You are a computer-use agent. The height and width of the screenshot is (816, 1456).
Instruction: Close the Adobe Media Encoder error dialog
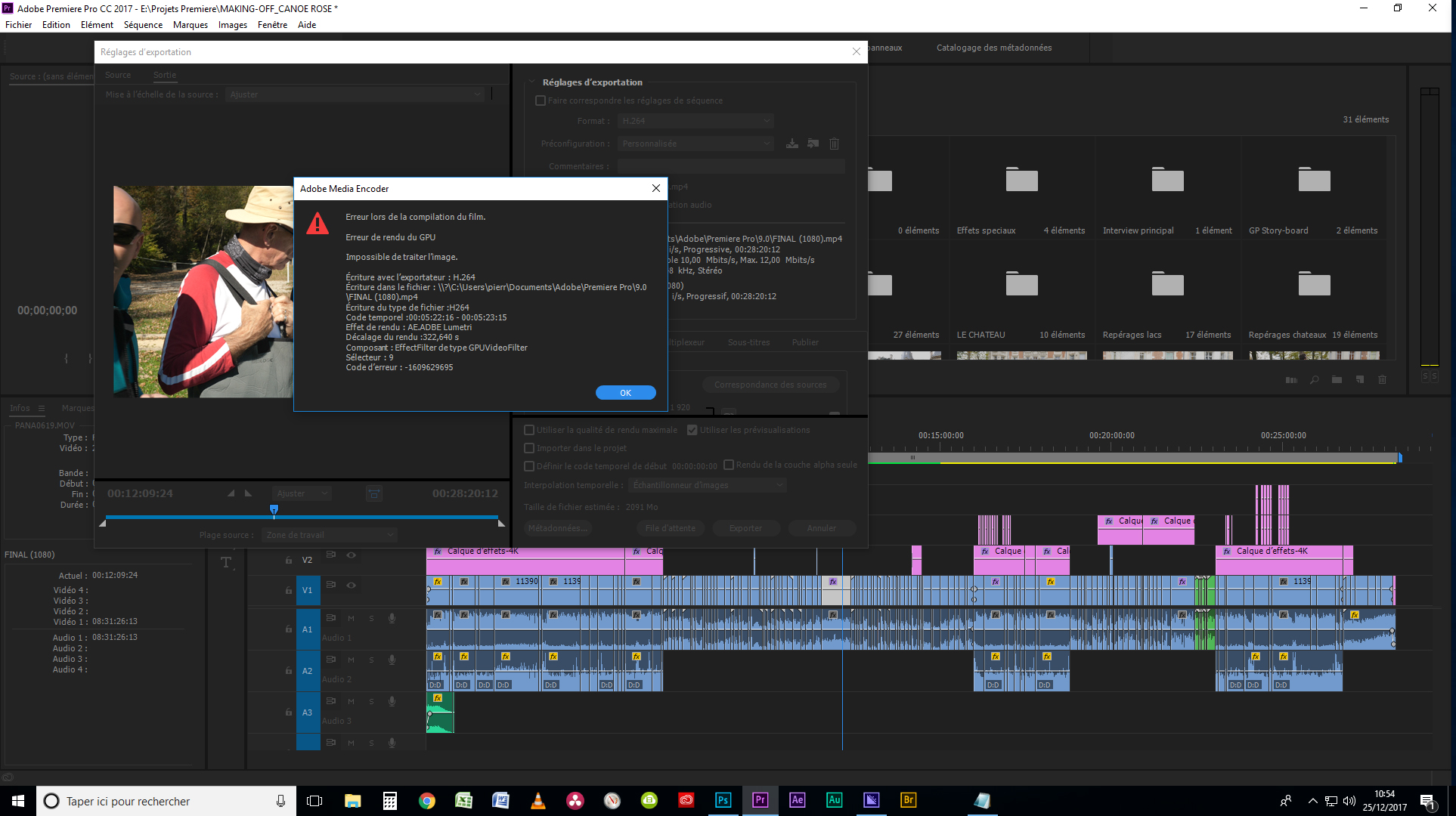655,188
